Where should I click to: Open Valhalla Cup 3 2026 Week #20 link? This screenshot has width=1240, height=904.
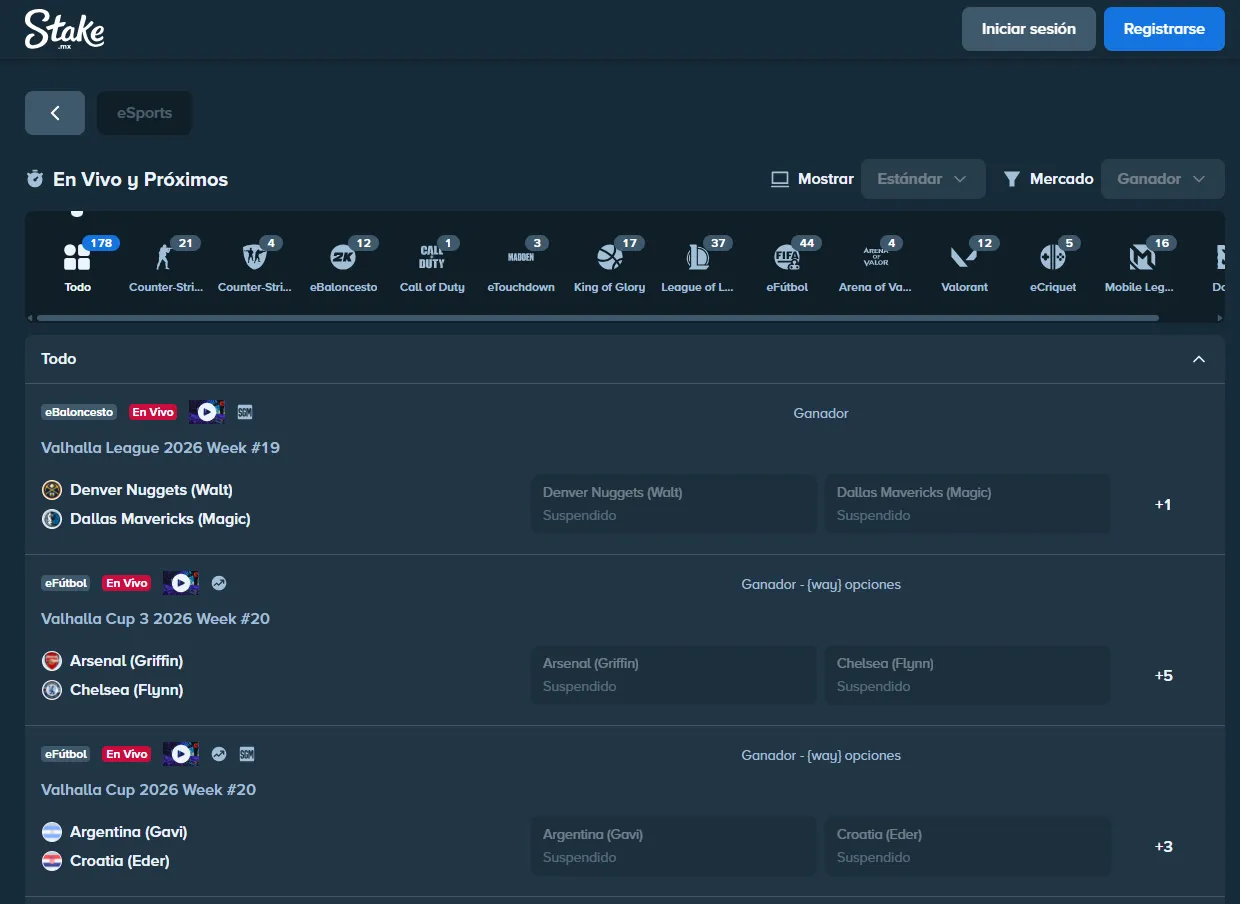(155, 618)
